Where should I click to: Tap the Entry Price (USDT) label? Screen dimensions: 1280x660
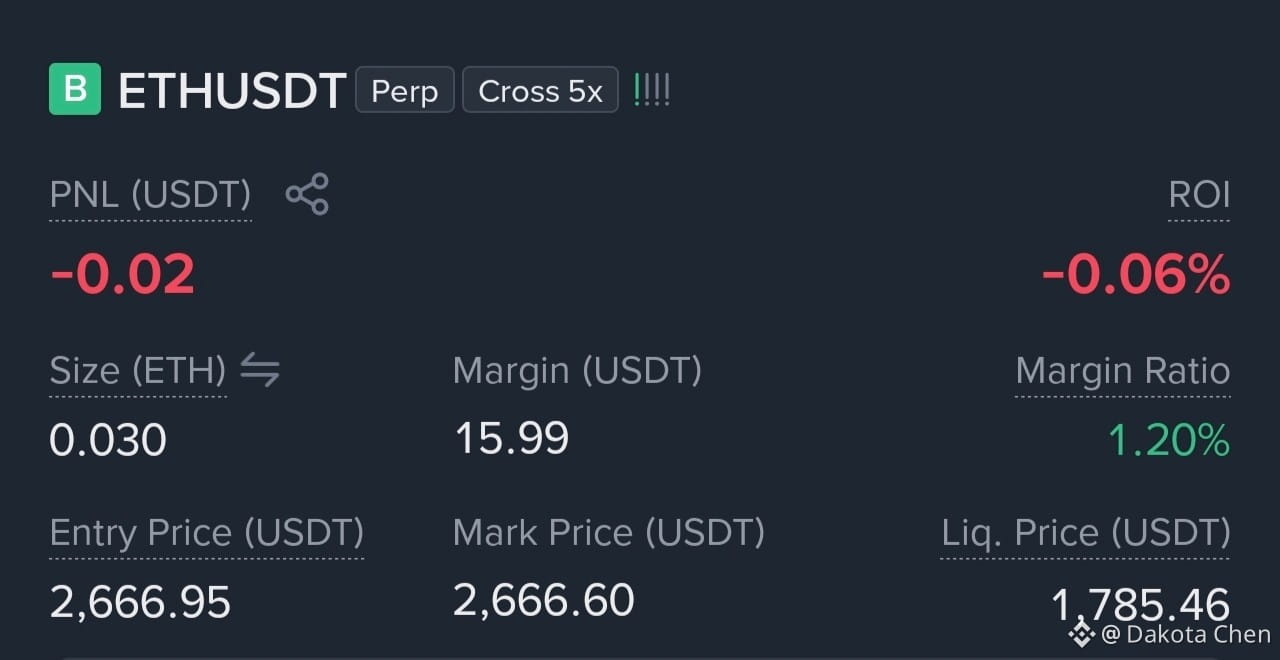207,533
